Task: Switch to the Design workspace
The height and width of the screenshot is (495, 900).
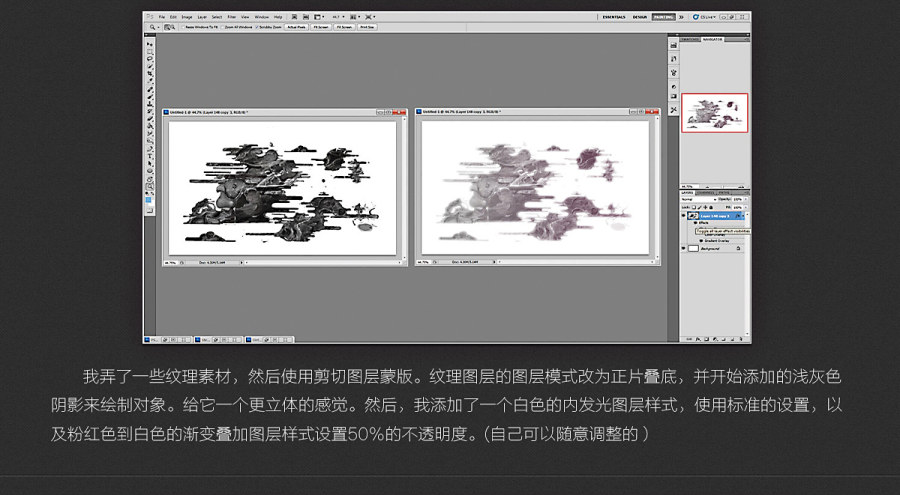Action: (639, 17)
